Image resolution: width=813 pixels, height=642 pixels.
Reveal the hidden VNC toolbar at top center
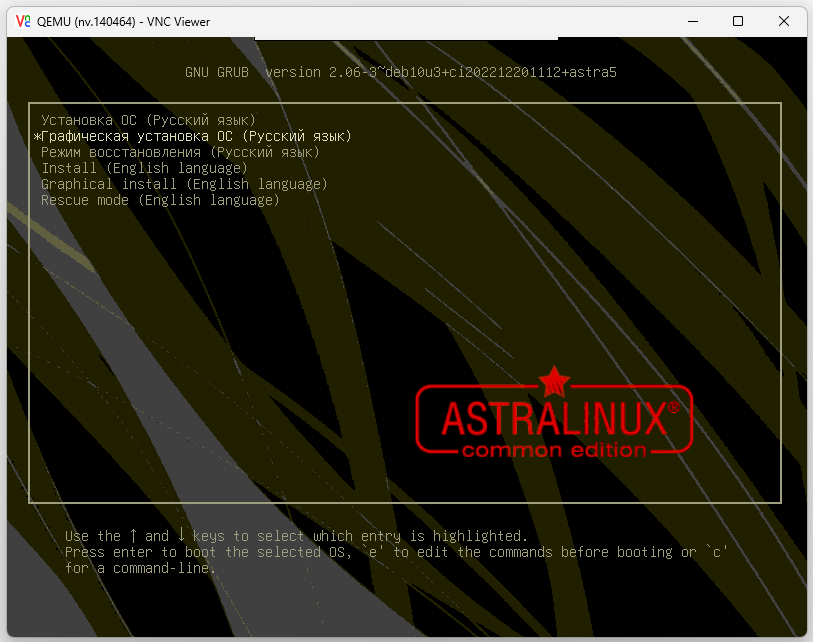pyautogui.click(x=406, y=40)
